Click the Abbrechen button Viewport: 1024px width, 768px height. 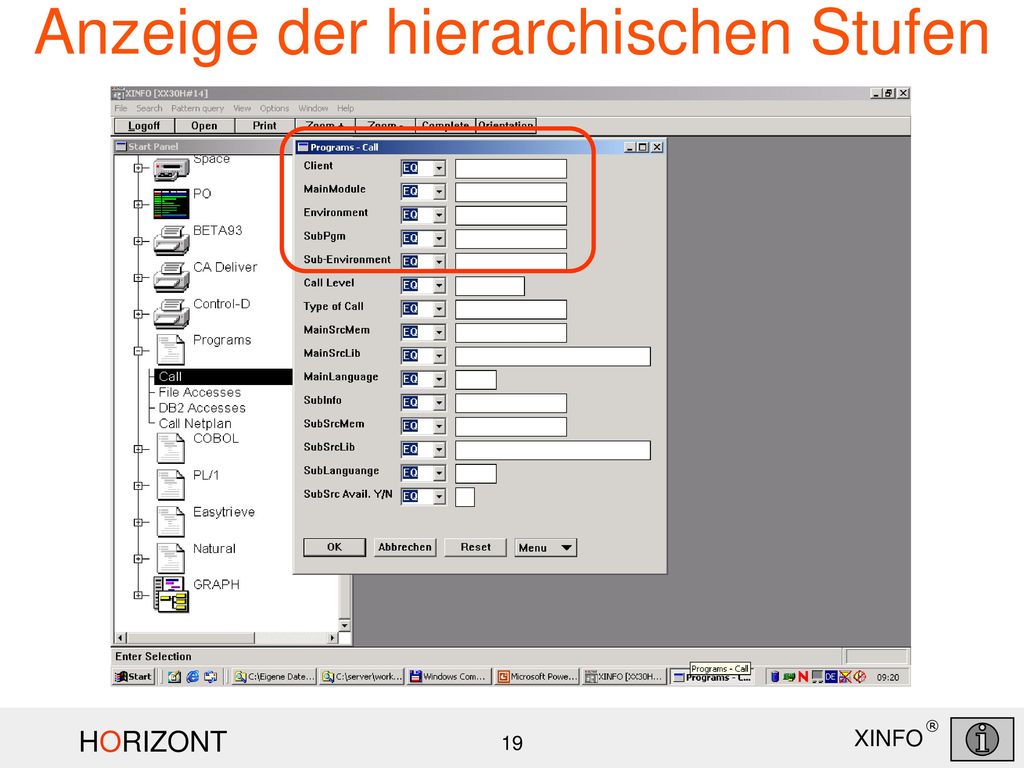pyautogui.click(x=405, y=547)
